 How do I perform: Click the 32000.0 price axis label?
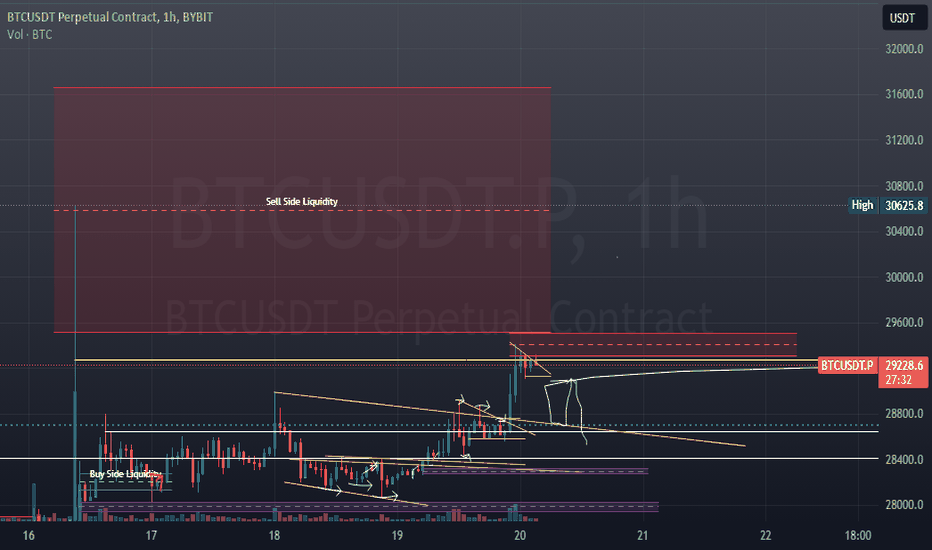[904, 49]
